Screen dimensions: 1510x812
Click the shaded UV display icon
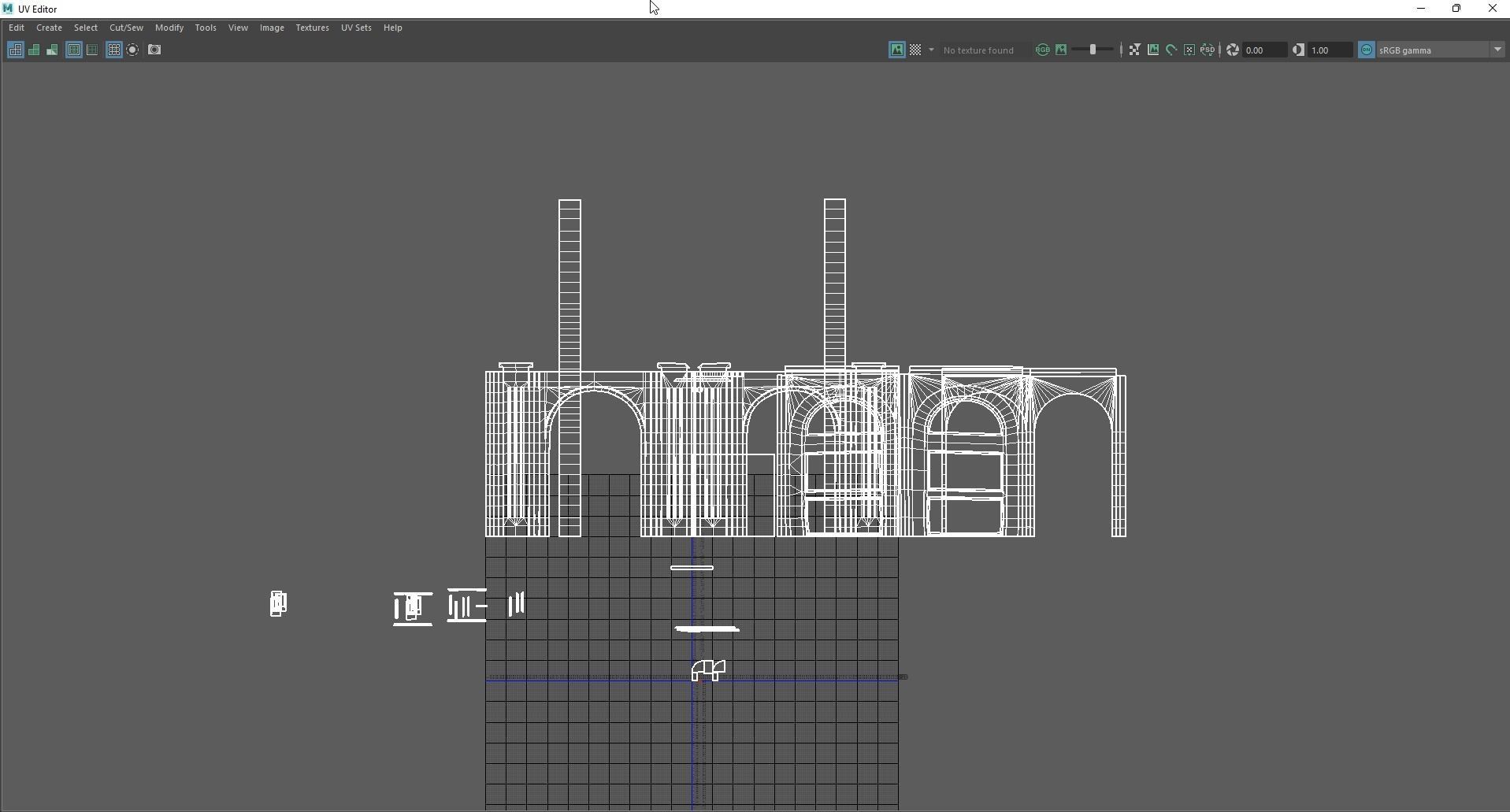(34, 50)
